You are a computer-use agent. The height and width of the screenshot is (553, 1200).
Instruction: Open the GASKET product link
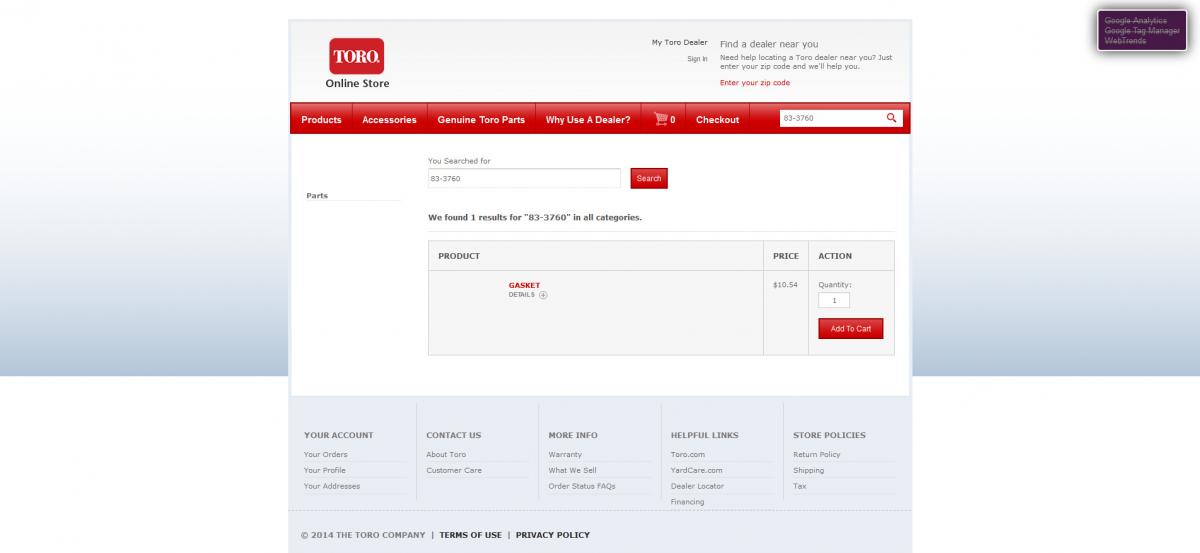(524, 285)
